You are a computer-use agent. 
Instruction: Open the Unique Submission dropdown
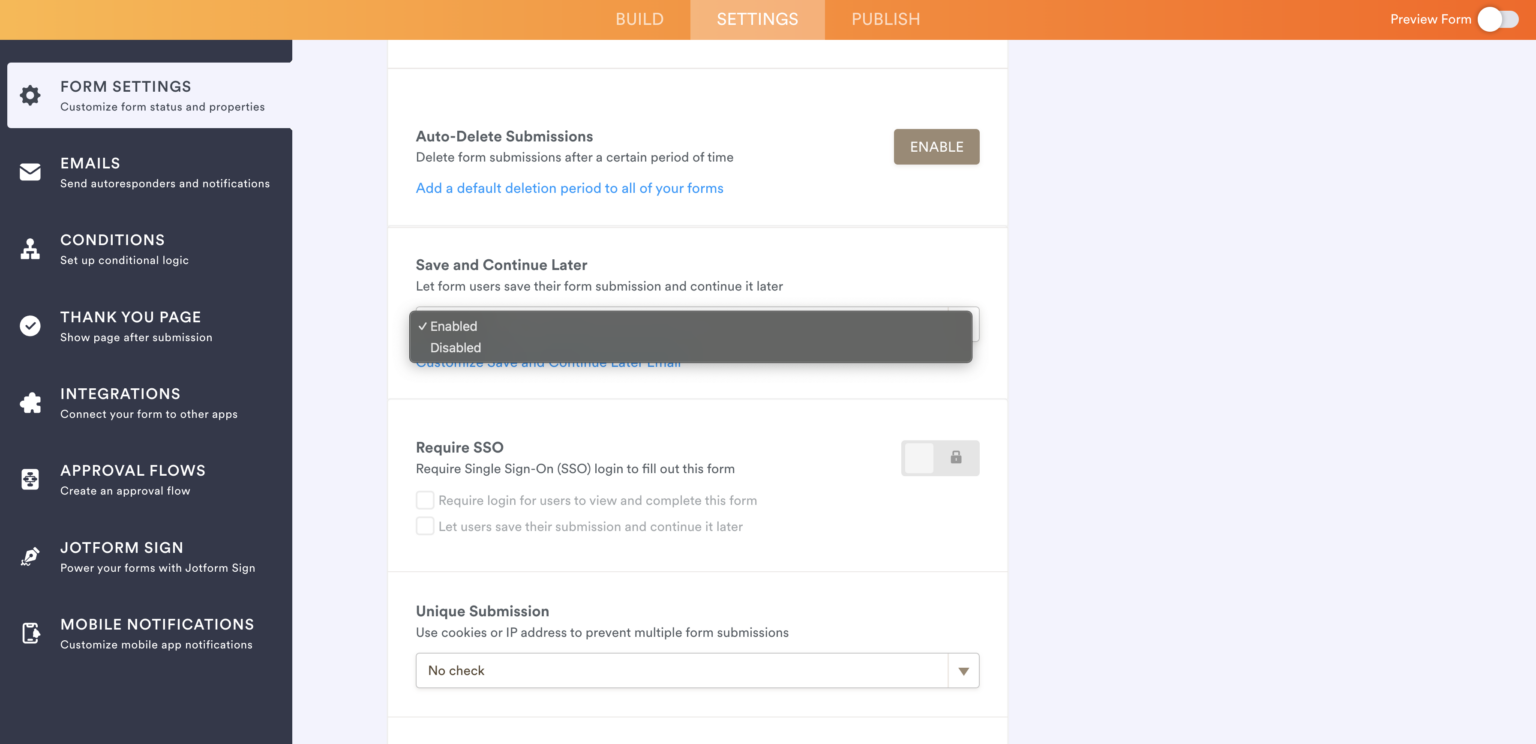[961, 670]
